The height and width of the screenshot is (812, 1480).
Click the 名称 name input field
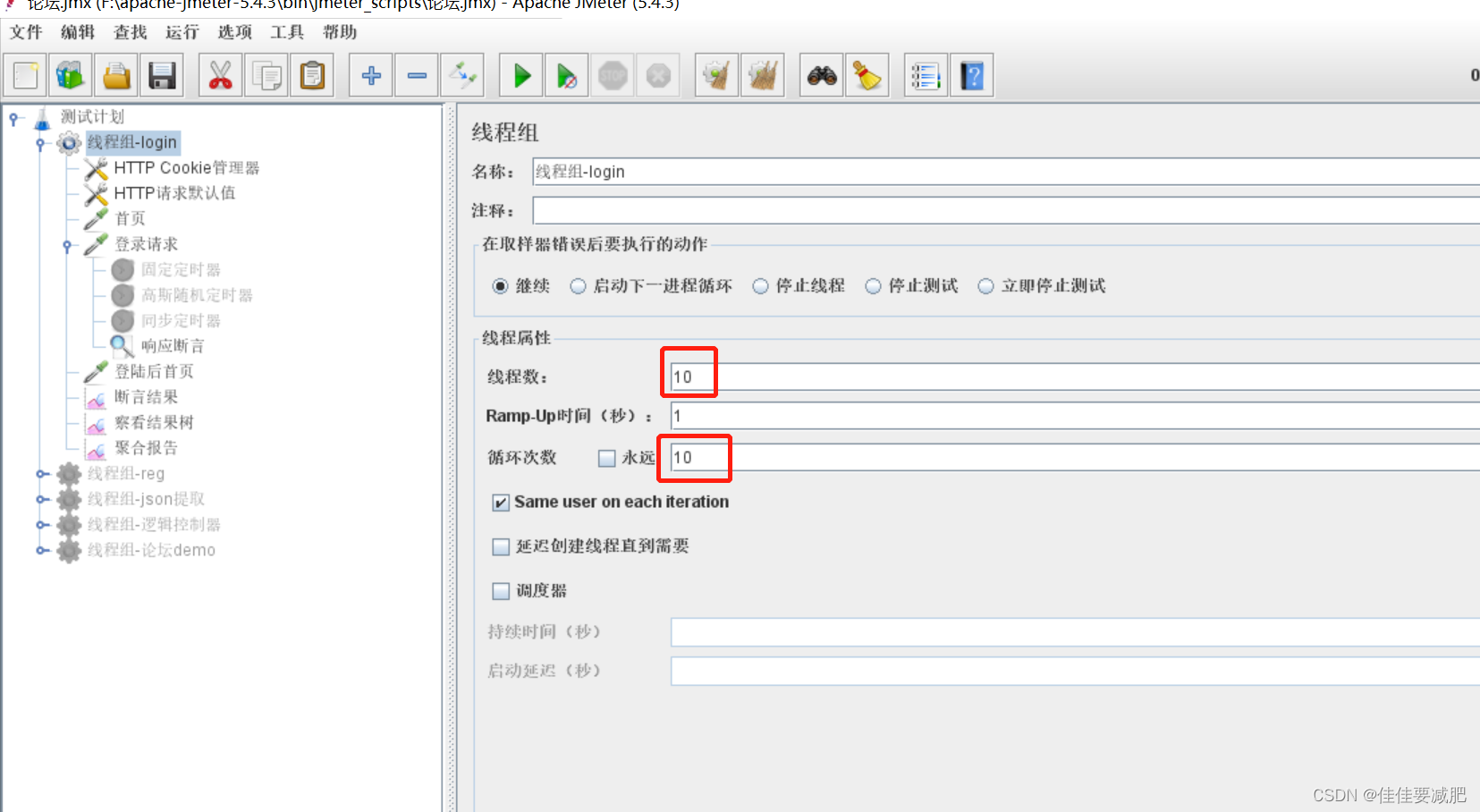click(1006, 172)
